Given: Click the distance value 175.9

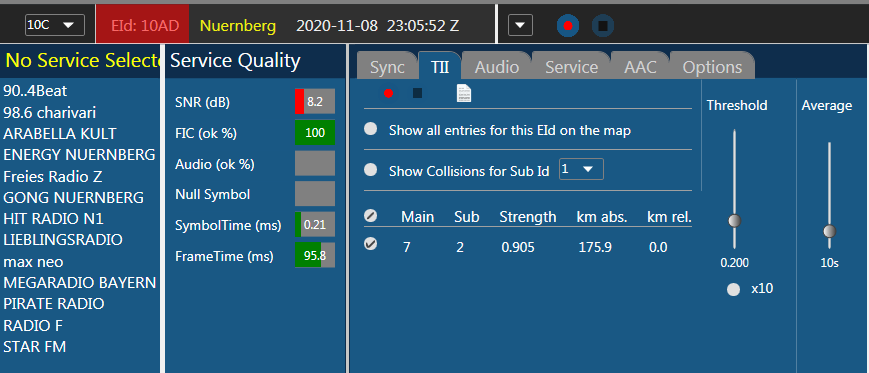Looking at the screenshot, I should click(x=595, y=247).
